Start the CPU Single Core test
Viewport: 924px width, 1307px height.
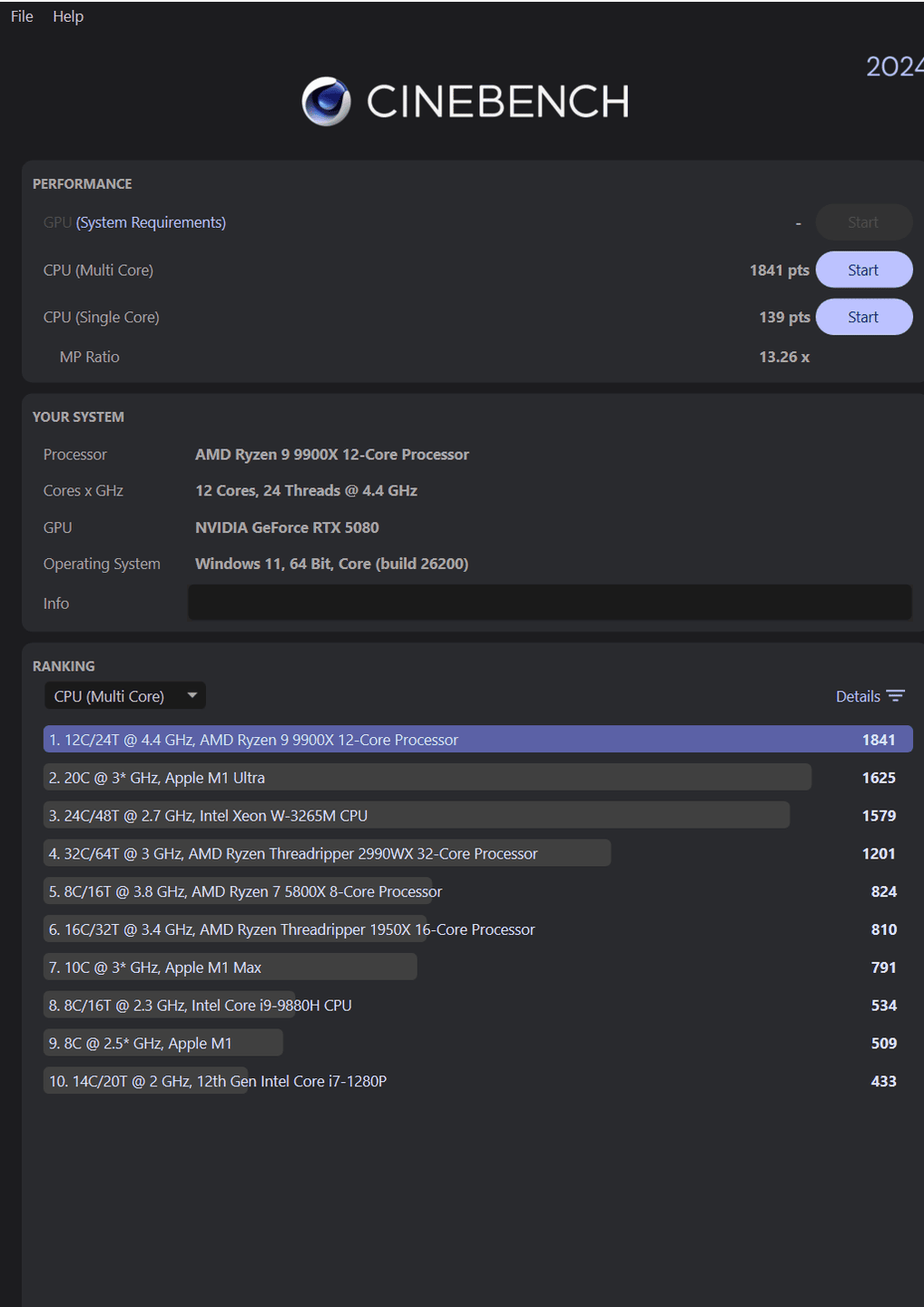pyautogui.click(x=863, y=317)
